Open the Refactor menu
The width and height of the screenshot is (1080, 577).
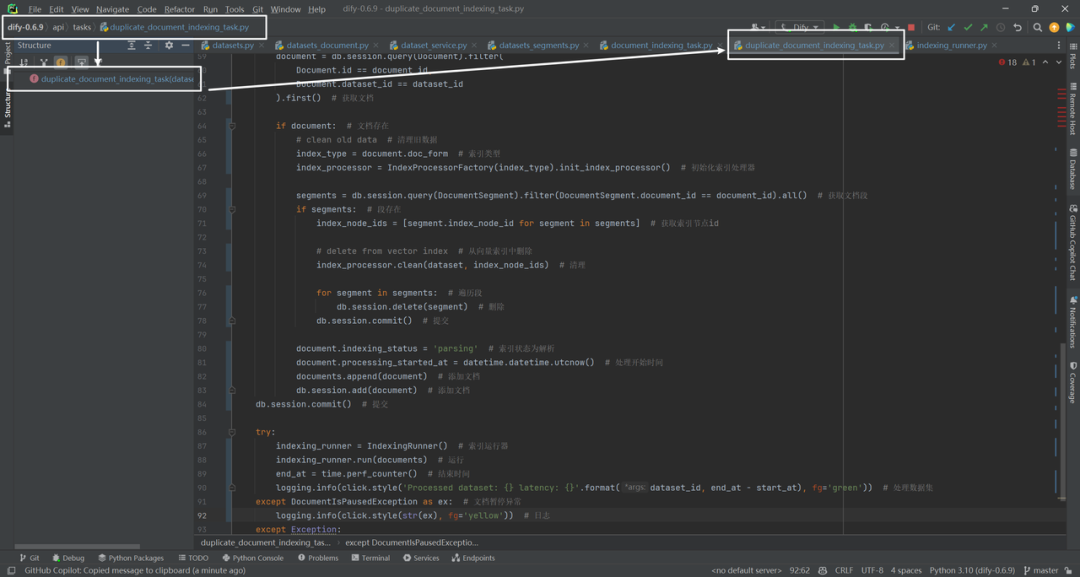pos(179,10)
